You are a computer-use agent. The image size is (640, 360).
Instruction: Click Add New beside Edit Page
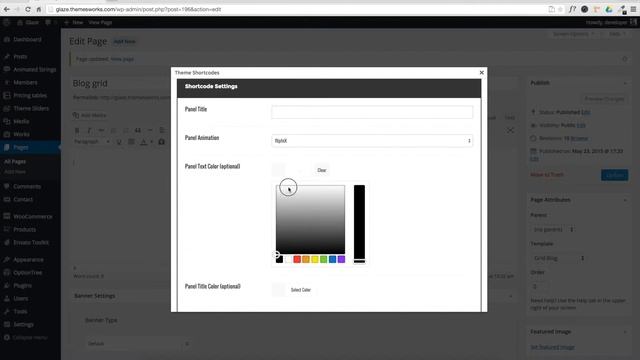[x=124, y=42]
